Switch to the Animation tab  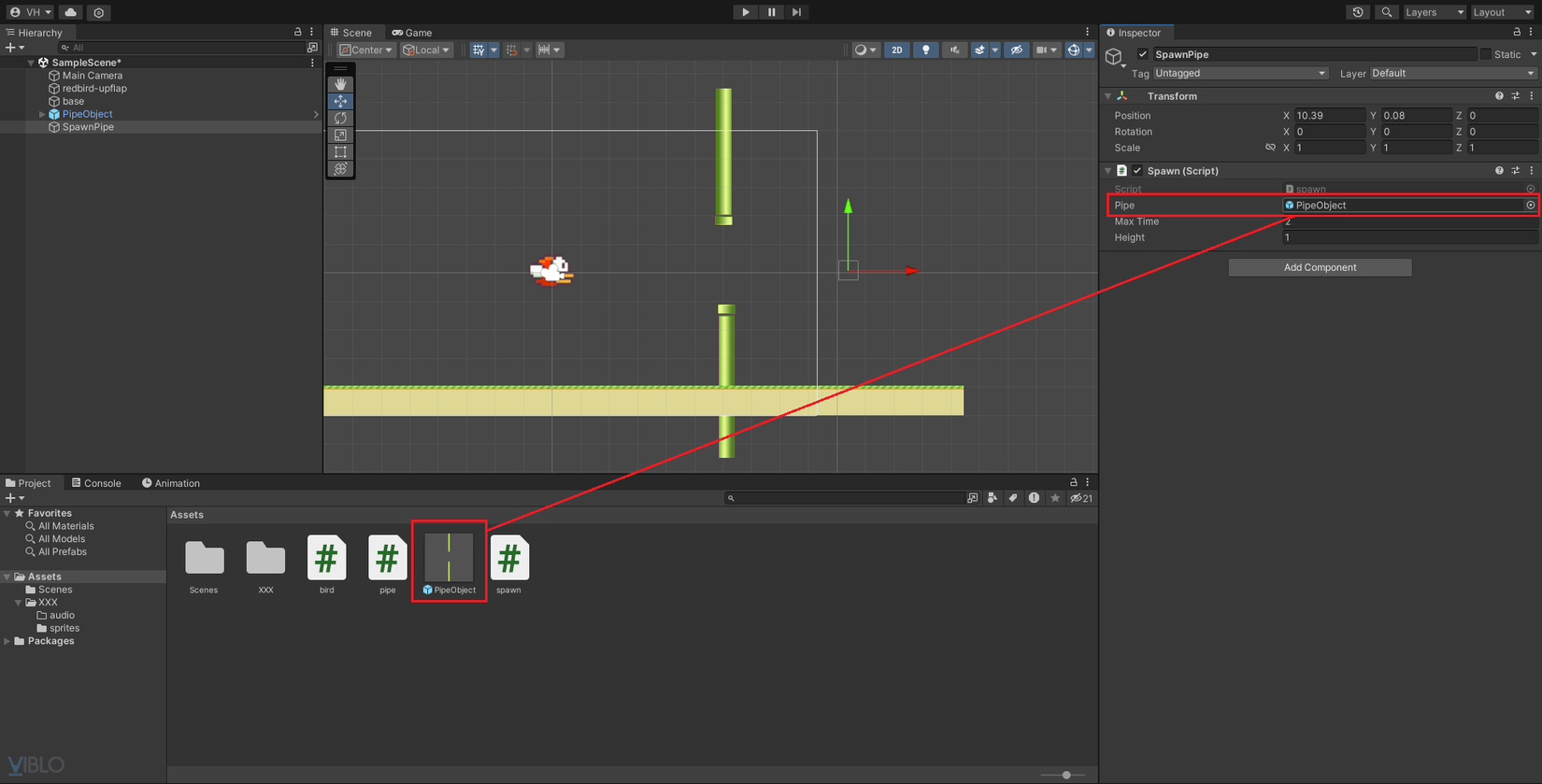point(171,483)
